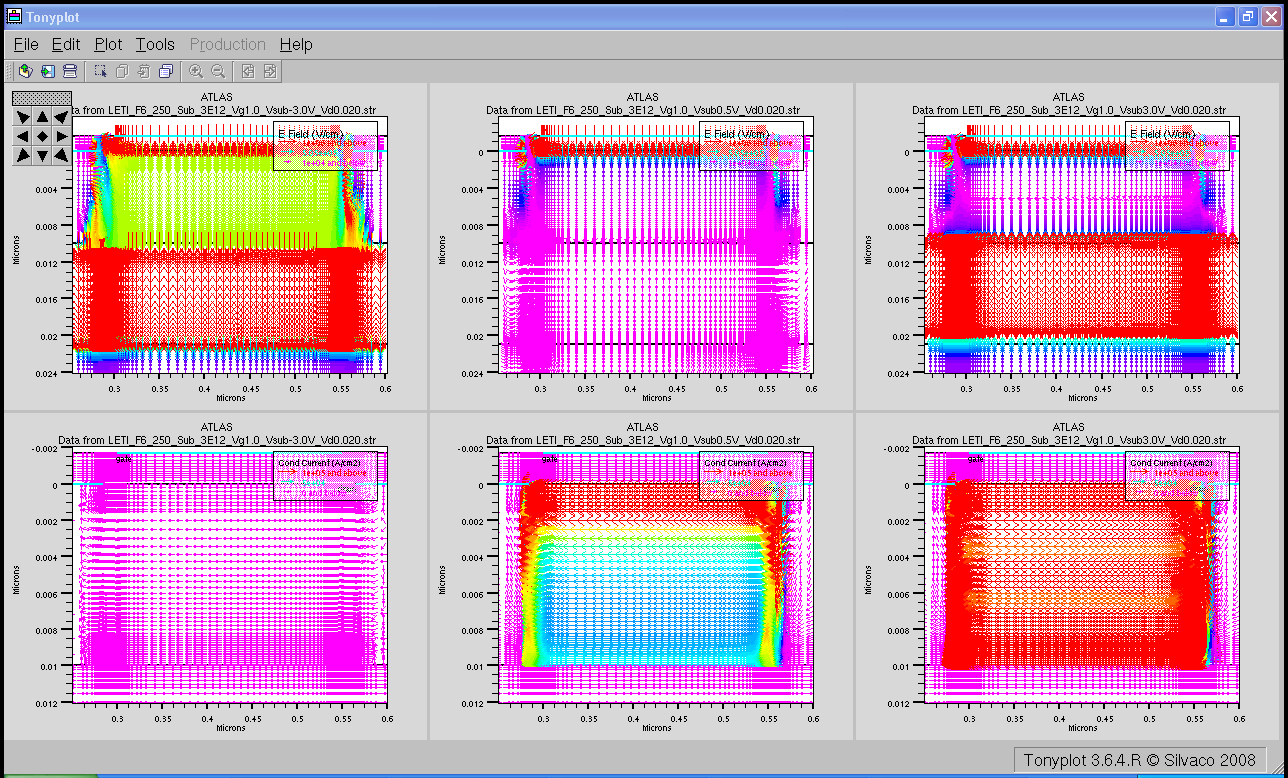This screenshot has height=778, width=1288.
Task: Click the ATLAS heading of top-middle plot
Action: tap(643, 97)
